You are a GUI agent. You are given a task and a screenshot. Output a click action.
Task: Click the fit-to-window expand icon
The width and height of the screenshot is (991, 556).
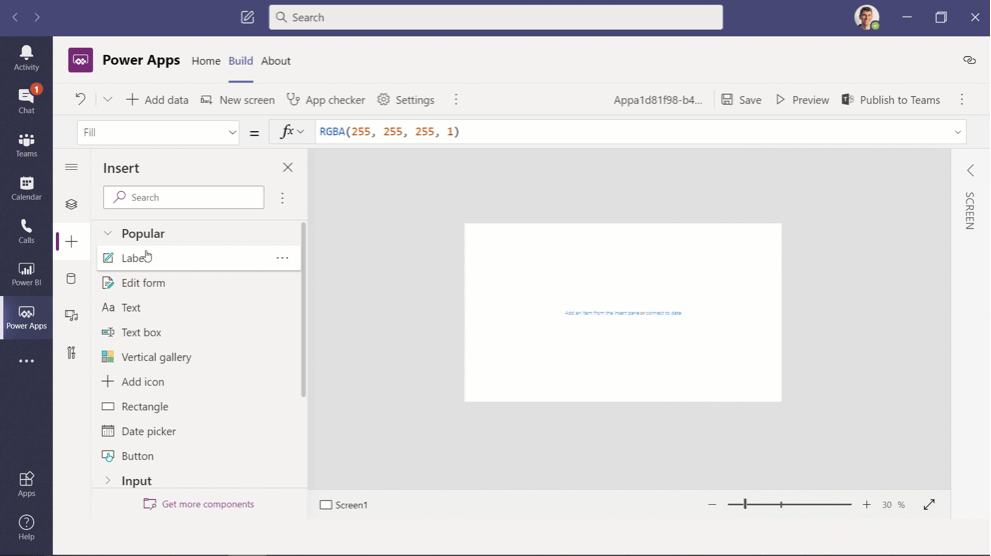point(929,505)
